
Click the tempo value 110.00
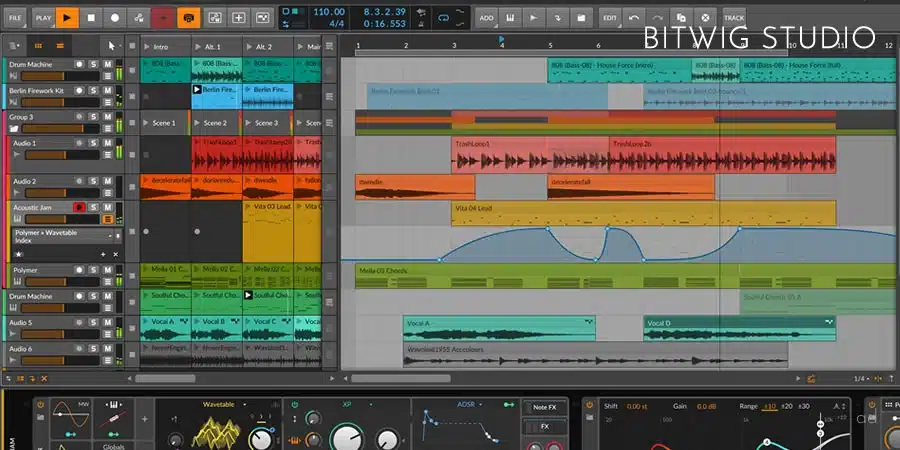click(x=329, y=11)
